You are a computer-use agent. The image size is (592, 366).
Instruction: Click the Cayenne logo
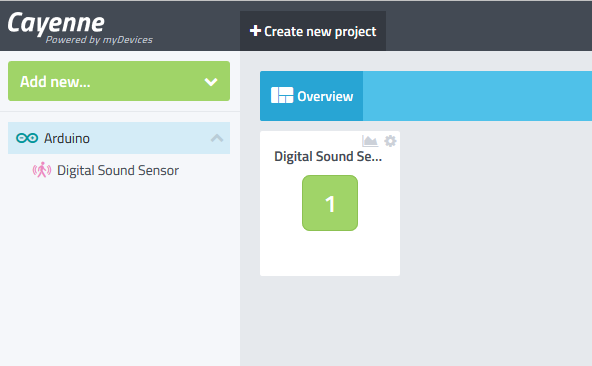tap(56, 23)
